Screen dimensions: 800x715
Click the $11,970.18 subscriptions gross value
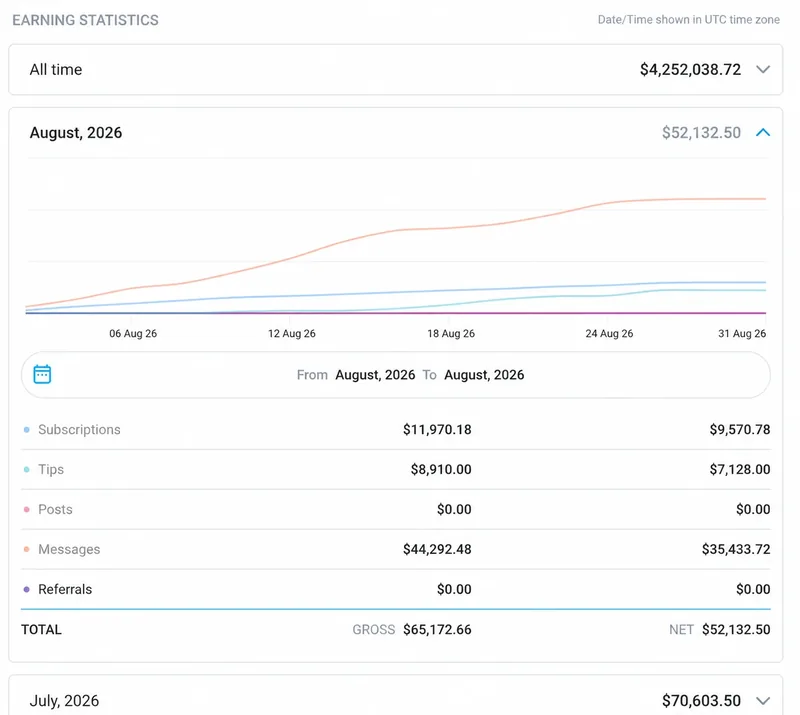[437, 430]
